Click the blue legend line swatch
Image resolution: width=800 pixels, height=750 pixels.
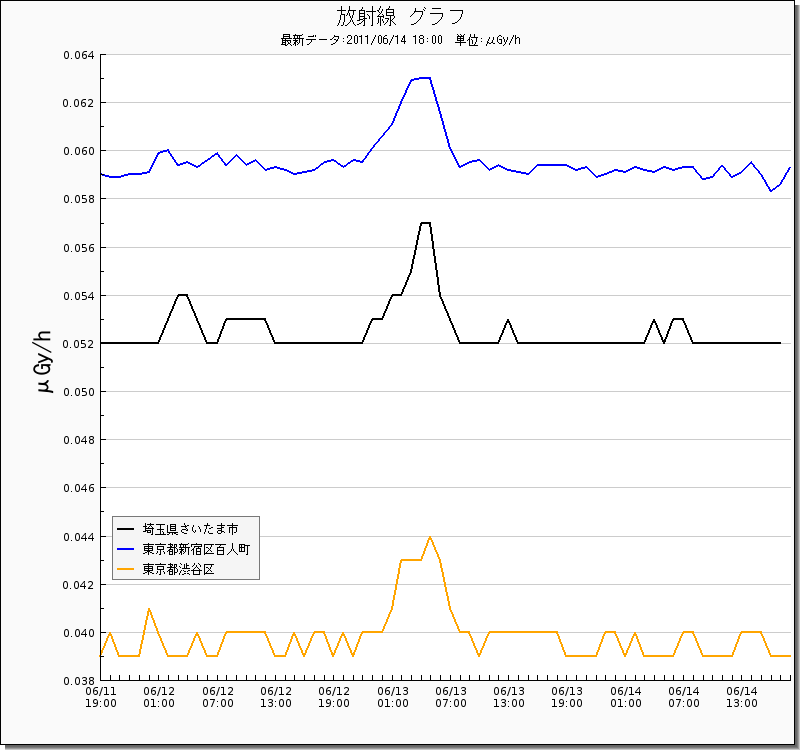pos(126,549)
